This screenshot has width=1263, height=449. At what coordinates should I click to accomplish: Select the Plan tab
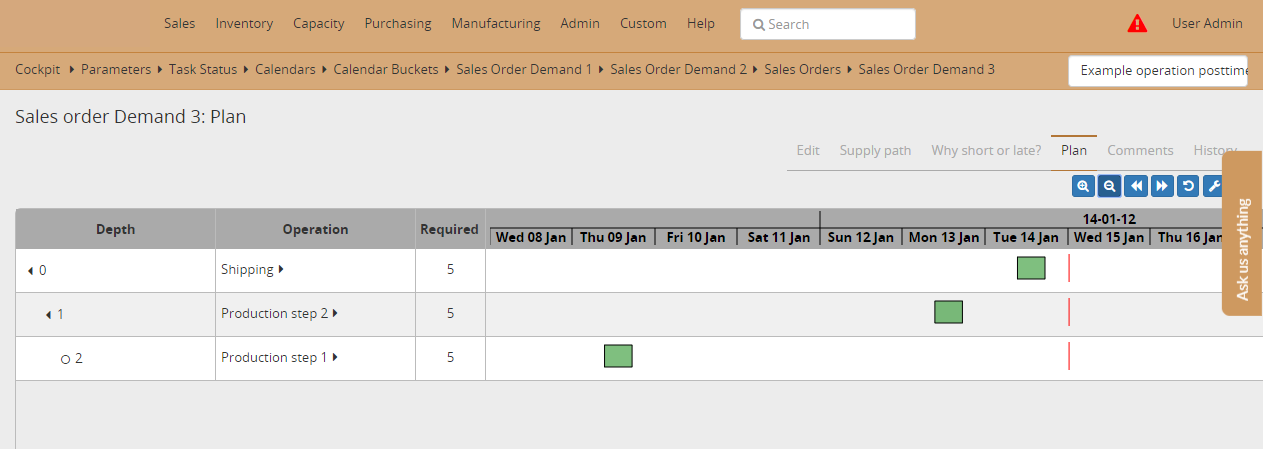click(1074, 150)
